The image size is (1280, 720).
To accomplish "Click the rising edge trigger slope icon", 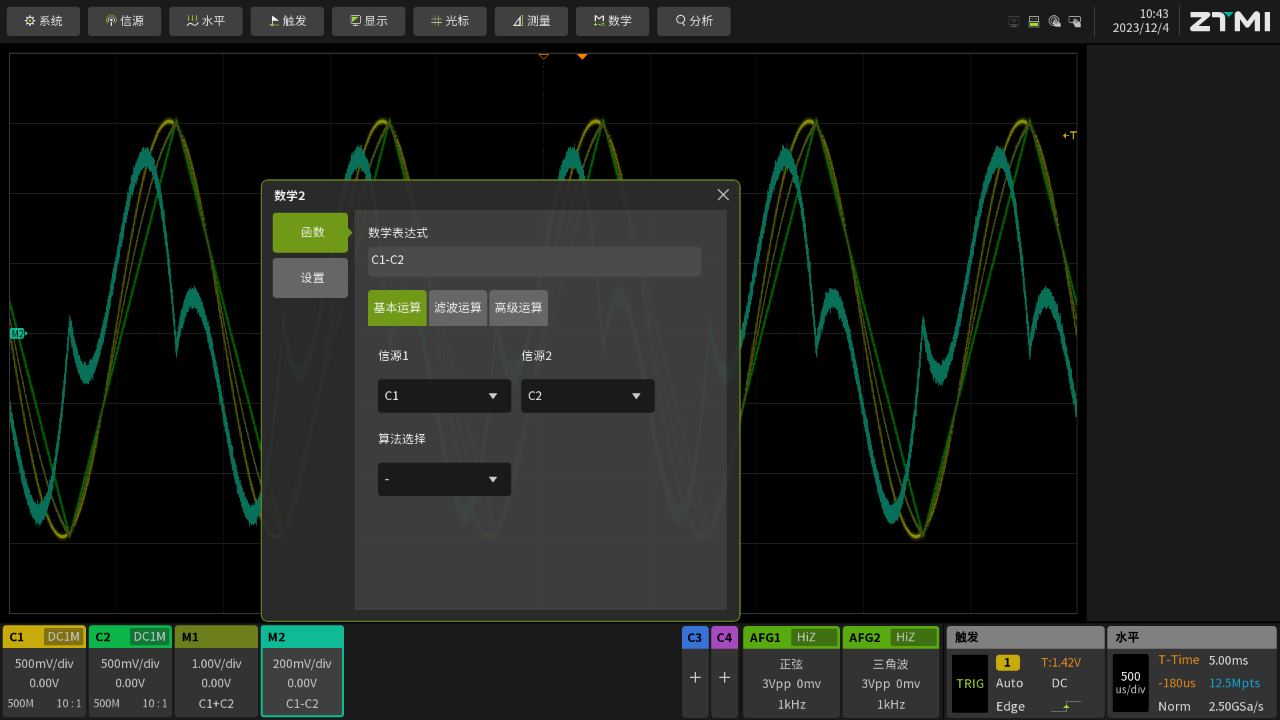I will (1066, 706).
